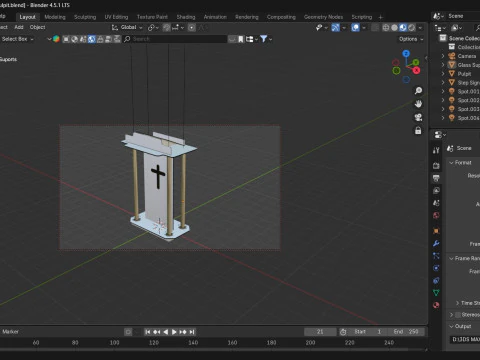Switch to the UV Editing workspace tab
This screenshot has width=480, height=360.
point(116,17)
